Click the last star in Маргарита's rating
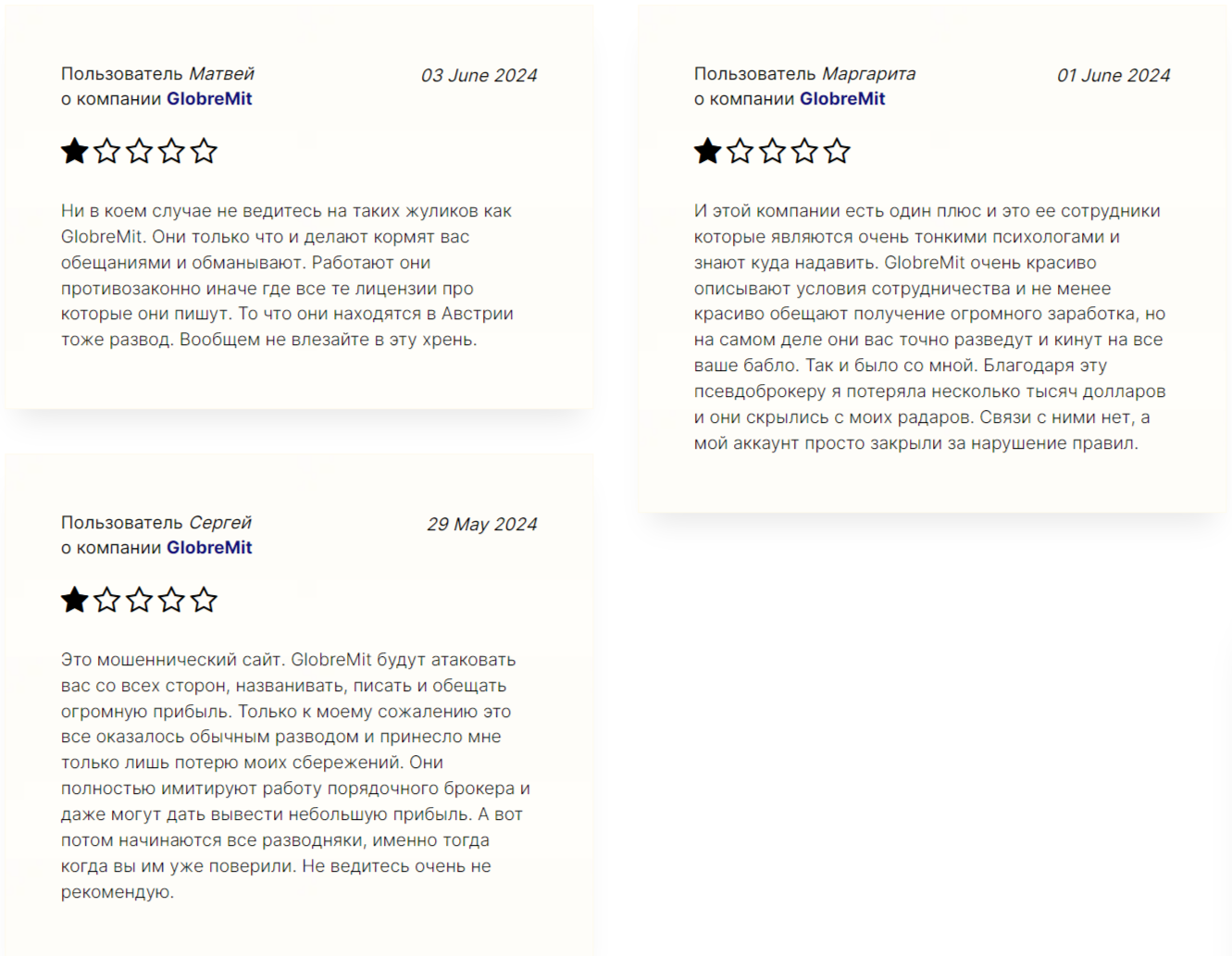Viewport: 1232px width, 956px height. (x=837, y=151)
